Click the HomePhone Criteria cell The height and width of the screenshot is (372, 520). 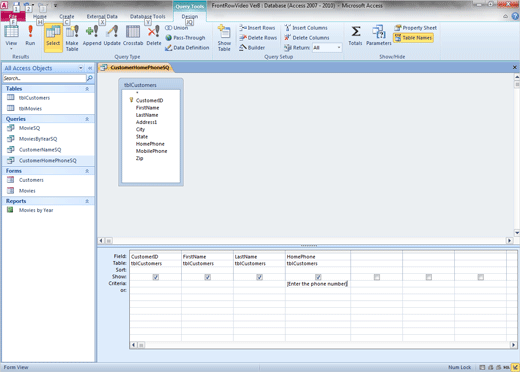pyautogui.click(x=318, y=284)
